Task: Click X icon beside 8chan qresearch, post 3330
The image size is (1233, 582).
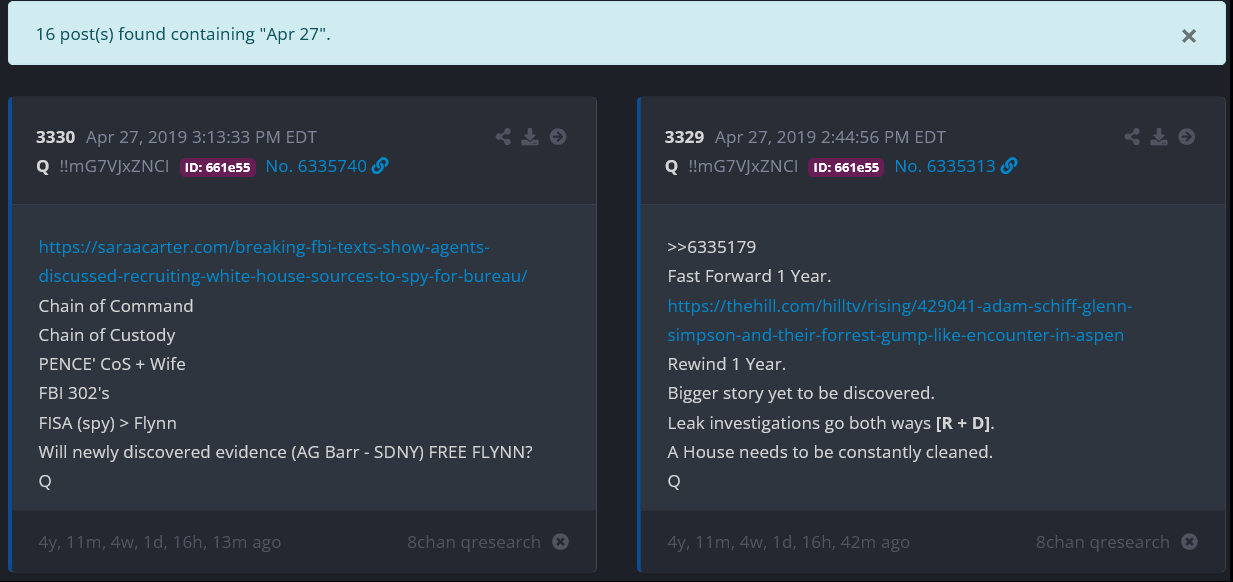Action: point(561,542)
